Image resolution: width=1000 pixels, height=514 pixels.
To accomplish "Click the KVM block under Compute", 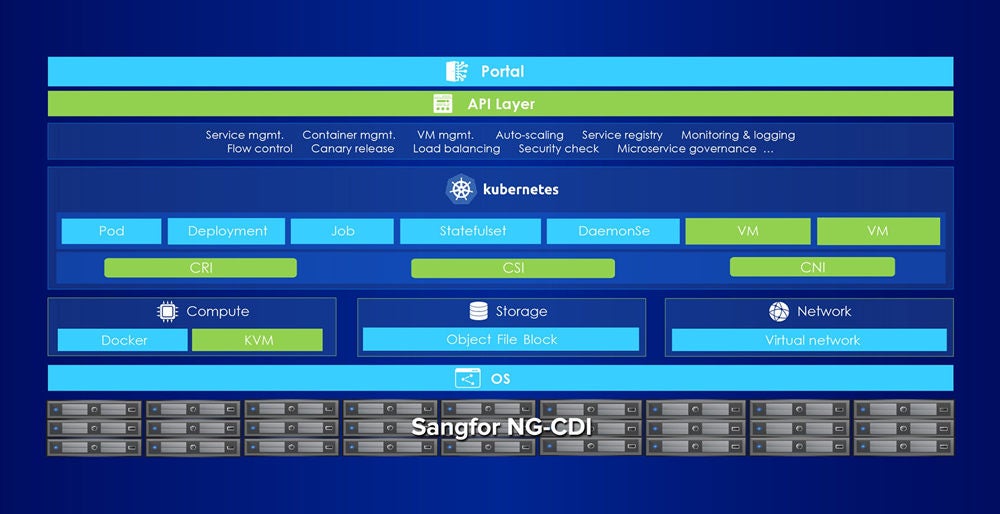I will [257, 340].
